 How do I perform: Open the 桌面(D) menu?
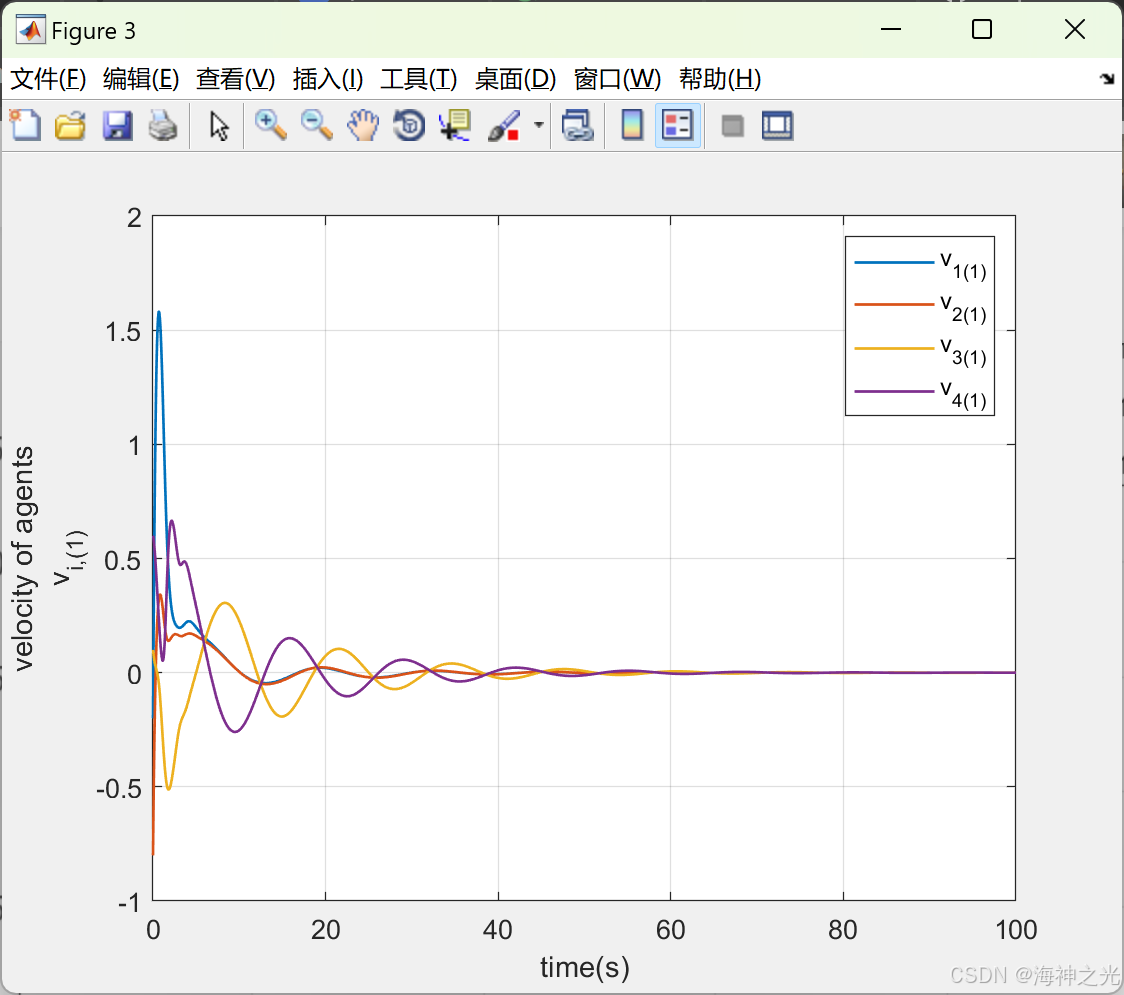515,78
